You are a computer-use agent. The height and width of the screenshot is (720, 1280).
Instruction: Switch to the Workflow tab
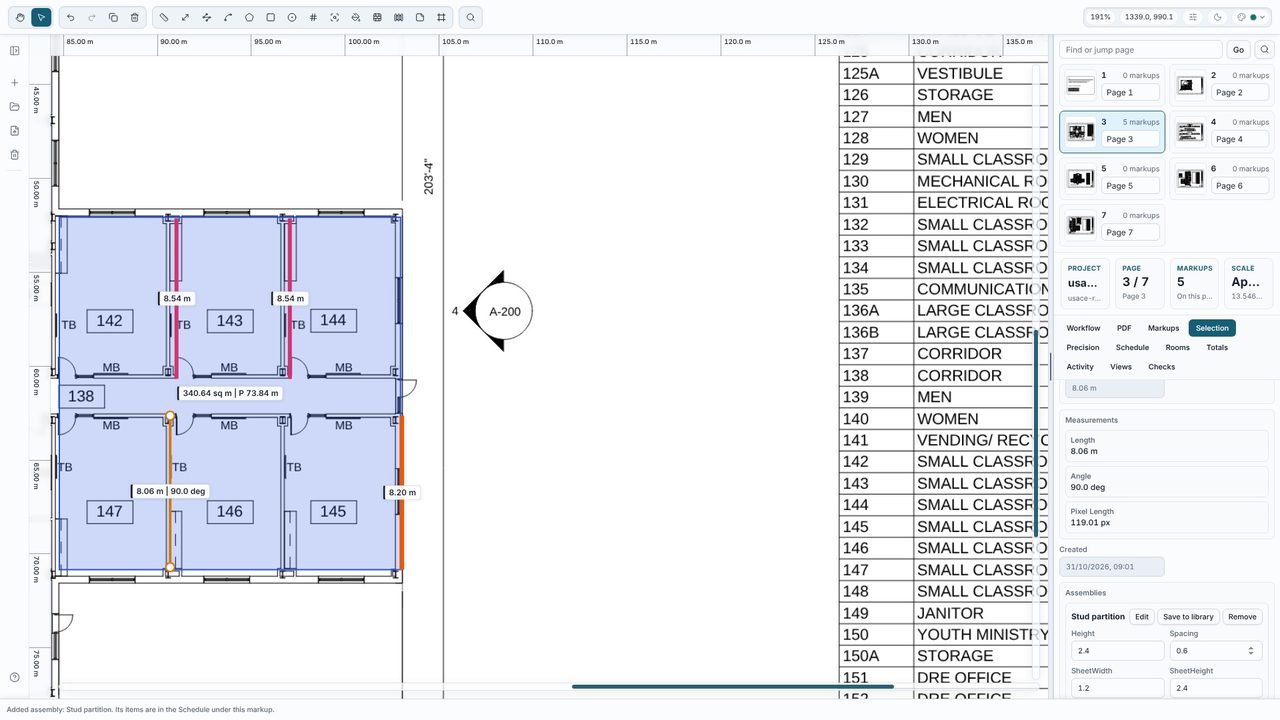(x=1083, y=328)
